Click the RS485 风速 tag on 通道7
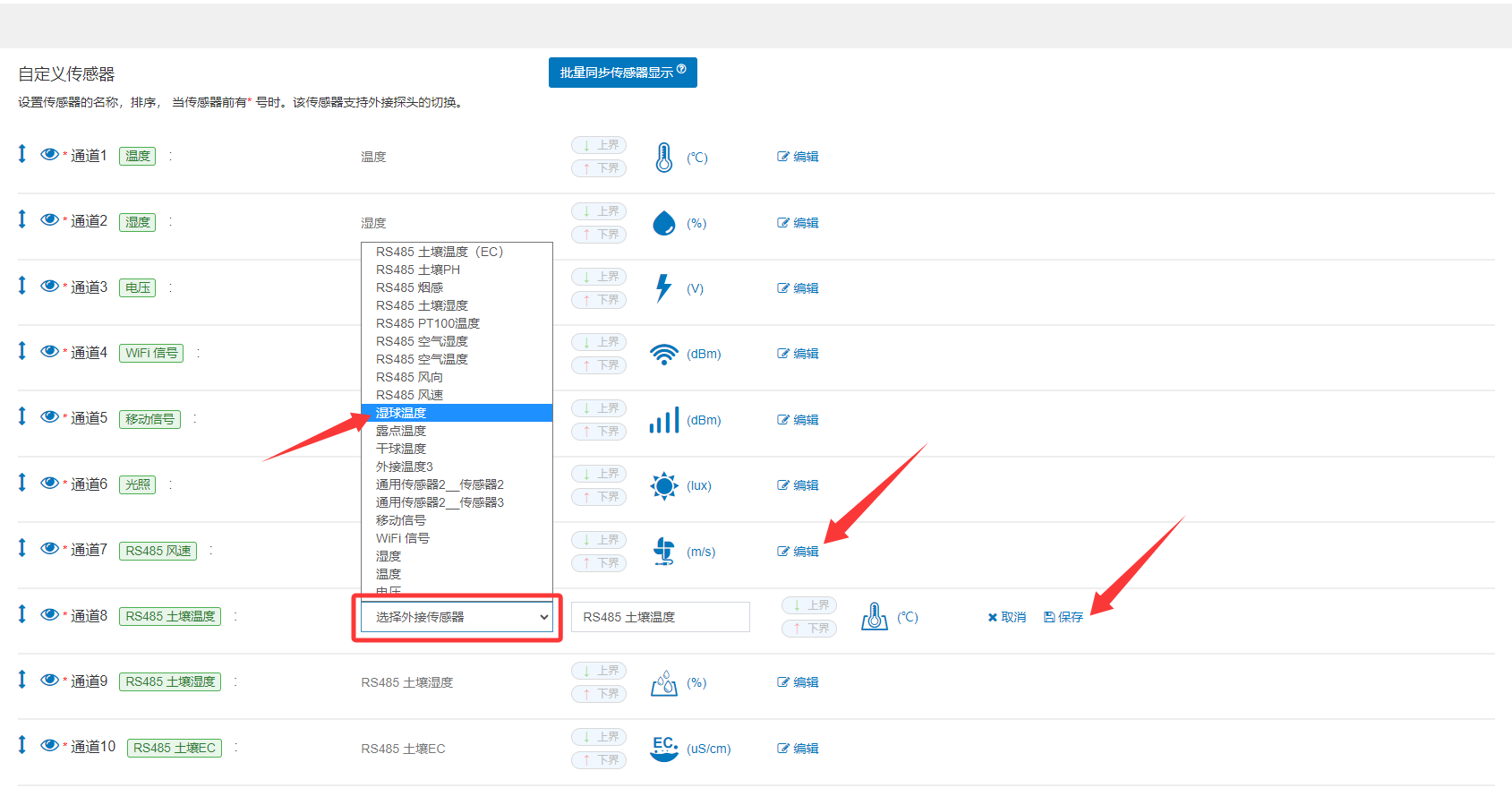Screen dimensions: 1512x788 [158, 551]
